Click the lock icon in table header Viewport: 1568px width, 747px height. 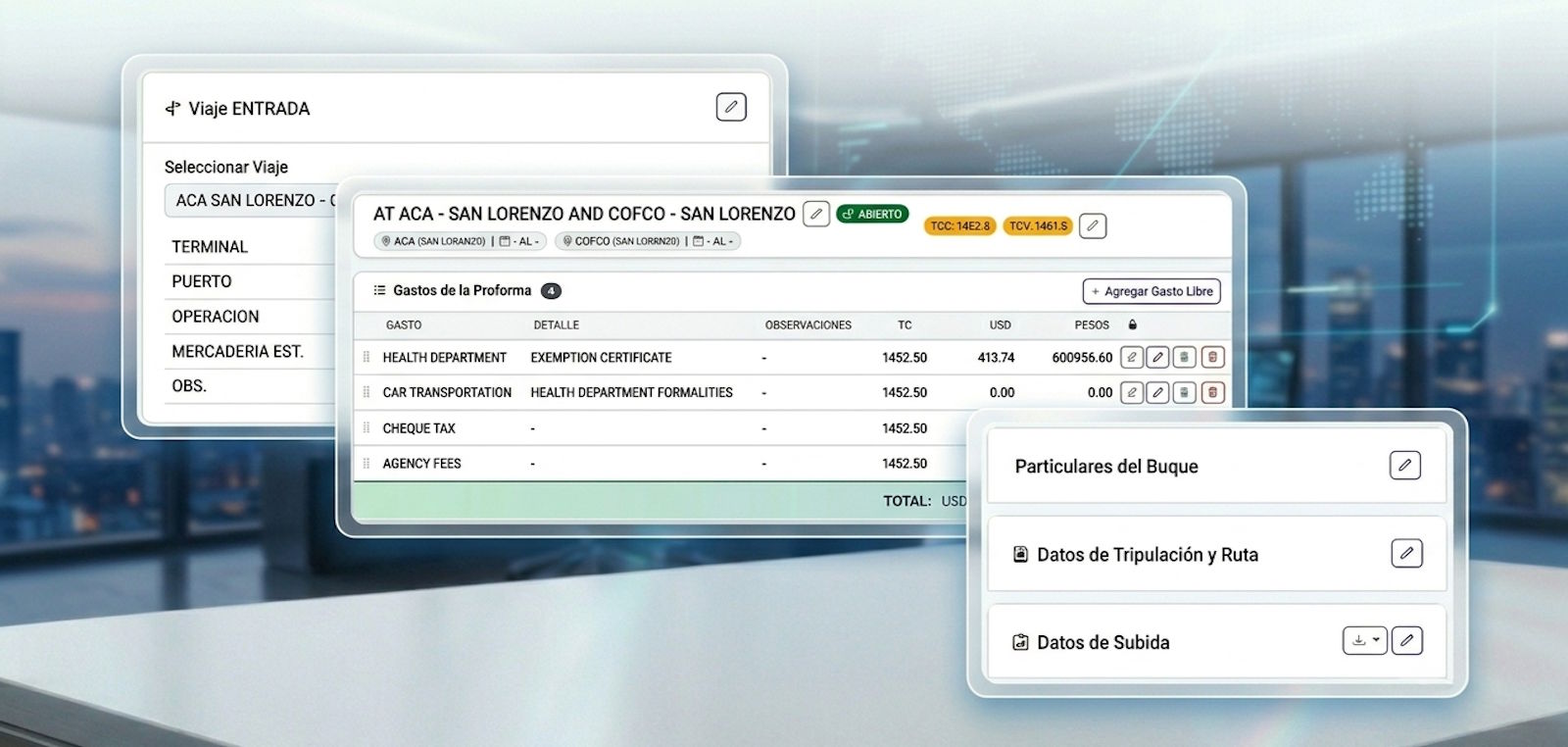coord(1133,324)
